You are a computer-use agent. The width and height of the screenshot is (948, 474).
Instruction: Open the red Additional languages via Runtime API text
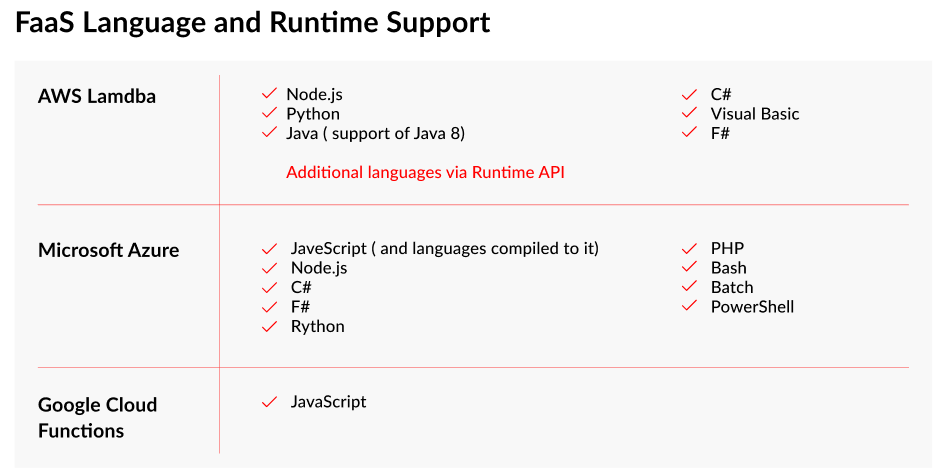tap(425, 172)
